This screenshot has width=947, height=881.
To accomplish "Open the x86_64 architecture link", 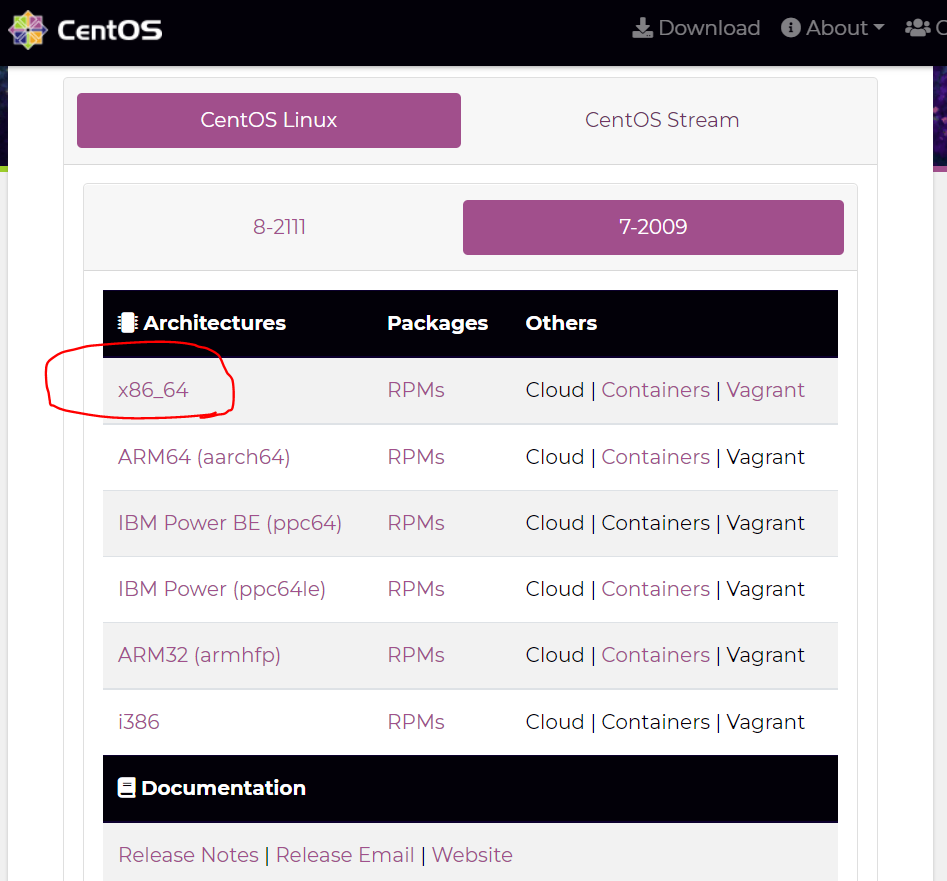I will tap(153, 390).
